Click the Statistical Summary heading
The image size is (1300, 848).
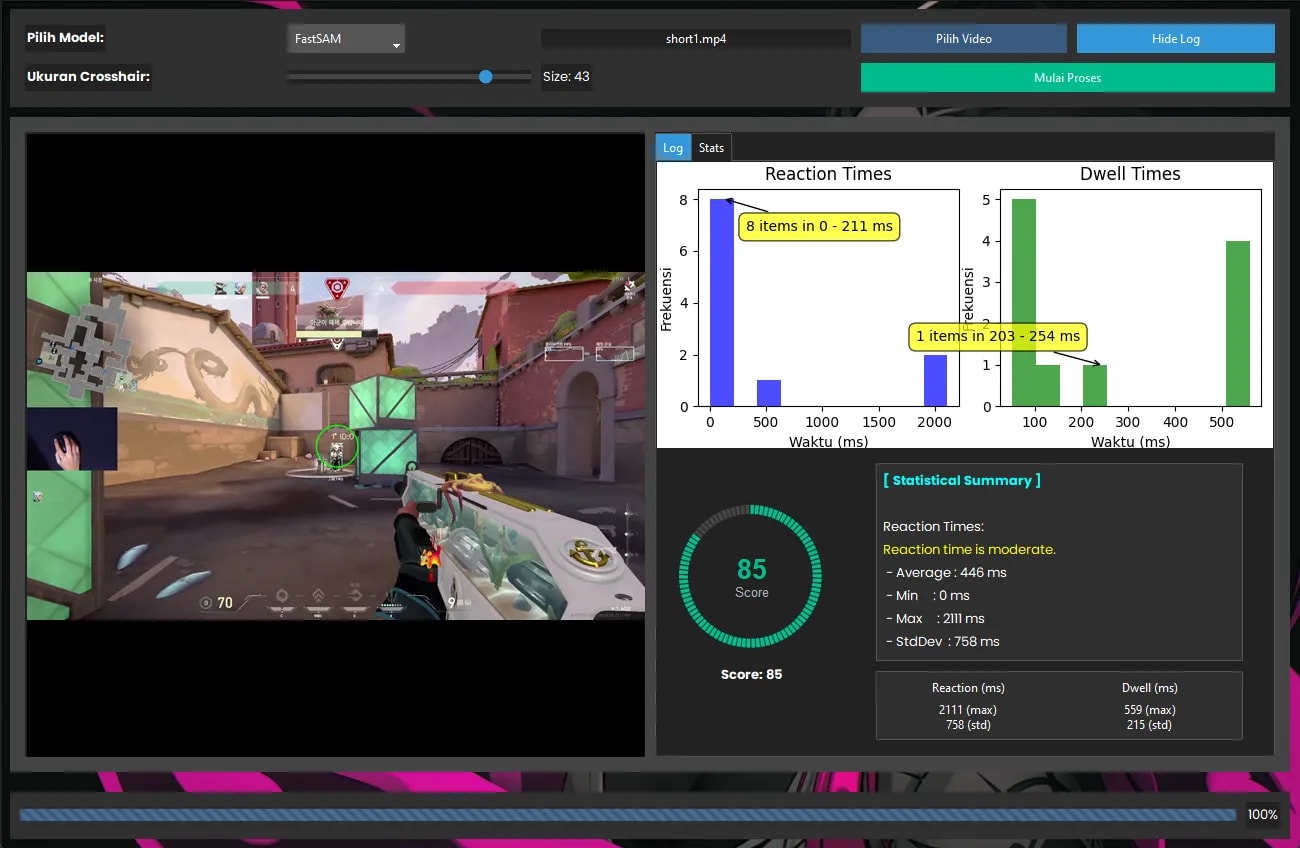pyautogui.click(x=961, y=481)
